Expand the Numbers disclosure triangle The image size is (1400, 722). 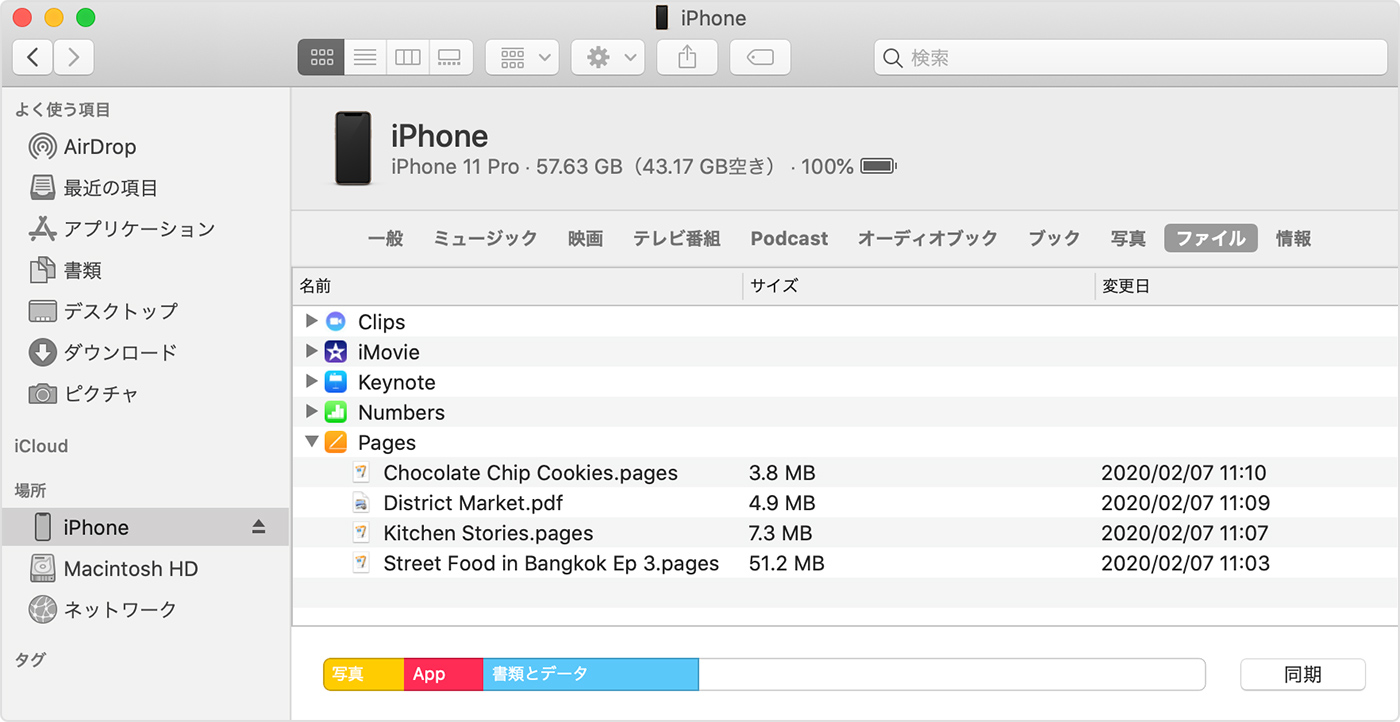click(x=311, y=411)
